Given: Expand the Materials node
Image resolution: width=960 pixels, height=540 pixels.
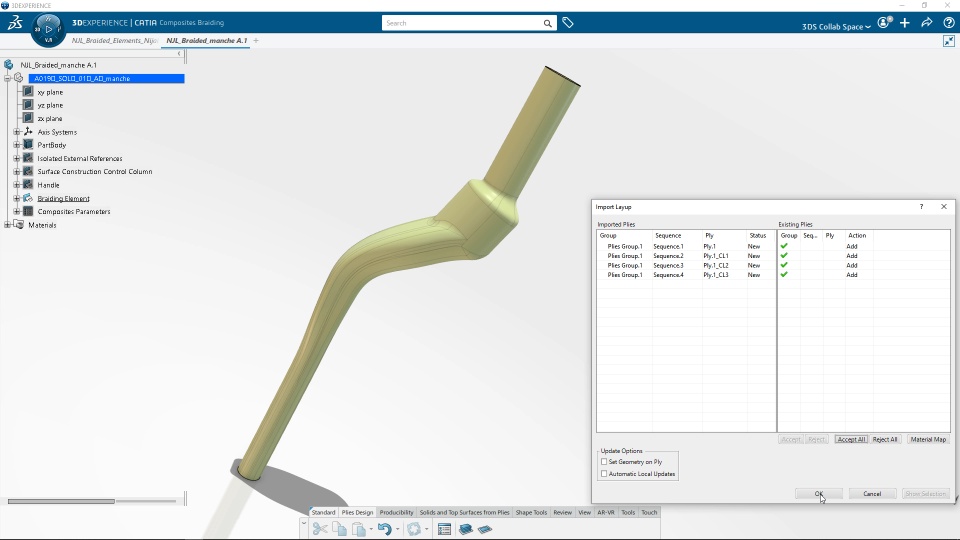Looking at the screenshot, I should tap(7, 225).
